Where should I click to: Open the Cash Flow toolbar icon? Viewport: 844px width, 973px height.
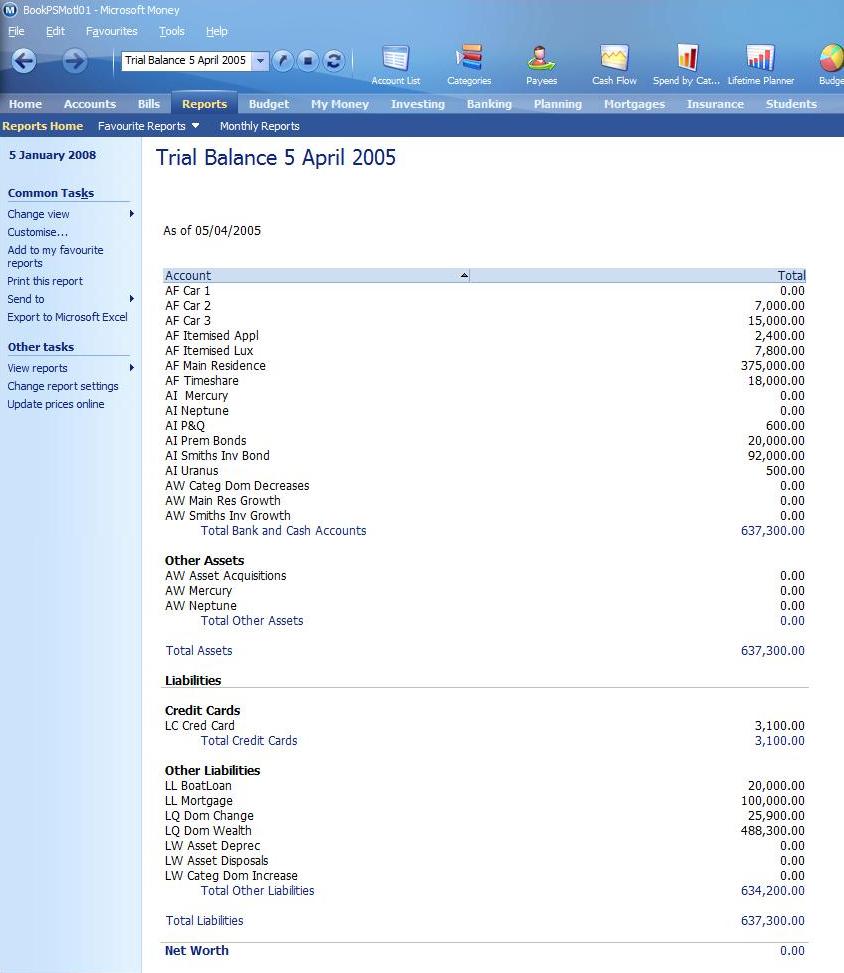(x=614, y=65)
